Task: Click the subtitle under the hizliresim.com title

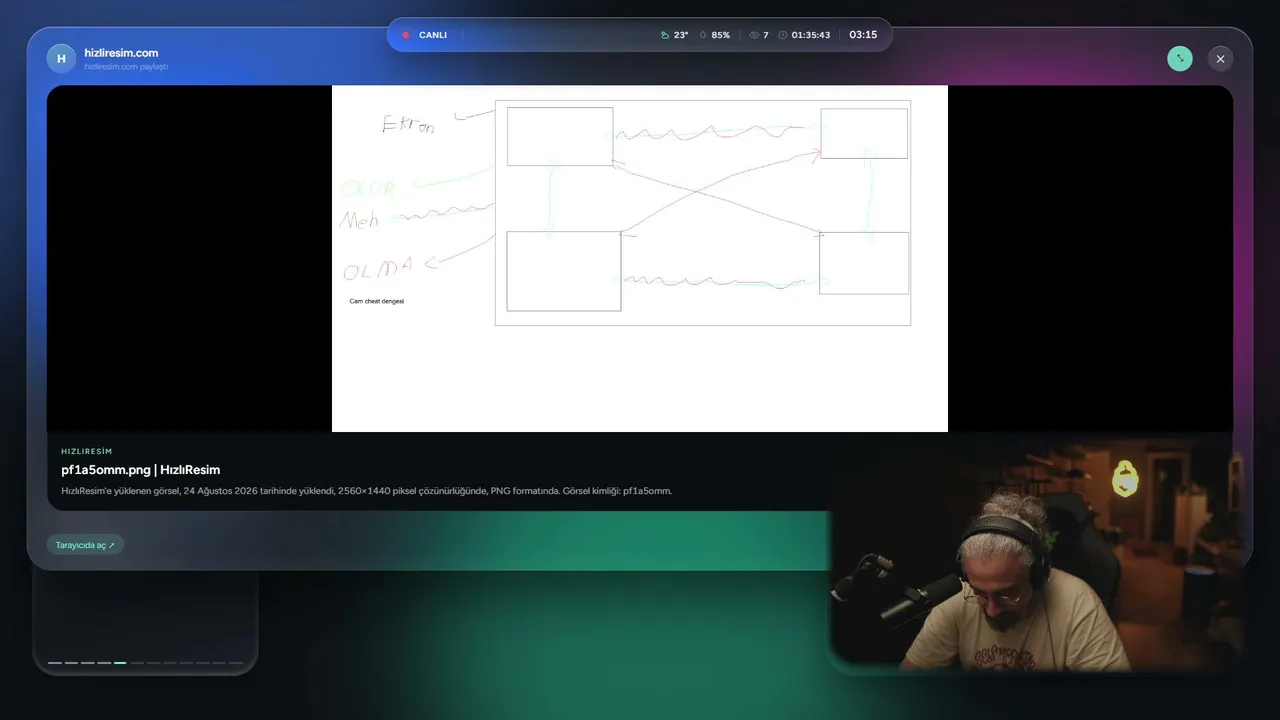Action: tap(126, 67)
